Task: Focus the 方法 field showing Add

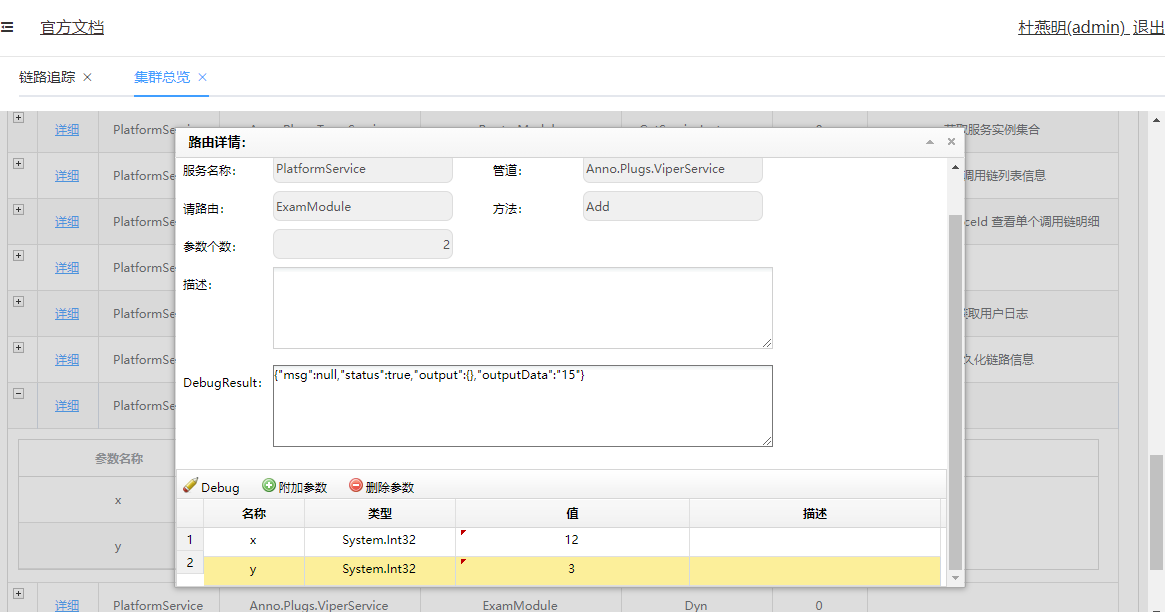Action: click(x=672, y=206)
